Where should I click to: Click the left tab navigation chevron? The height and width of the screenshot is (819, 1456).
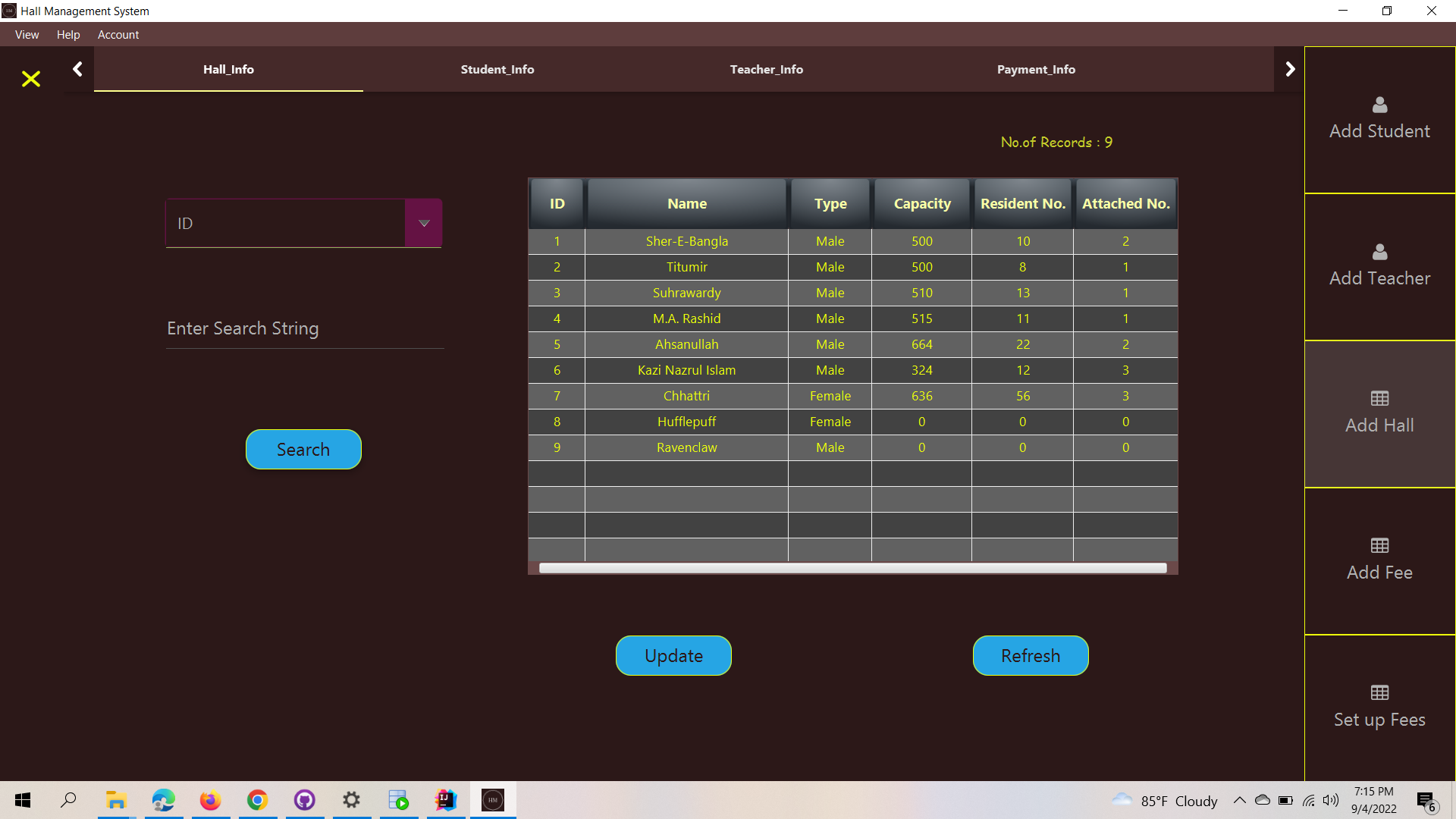pyautogui.click(x=77, y=68)
